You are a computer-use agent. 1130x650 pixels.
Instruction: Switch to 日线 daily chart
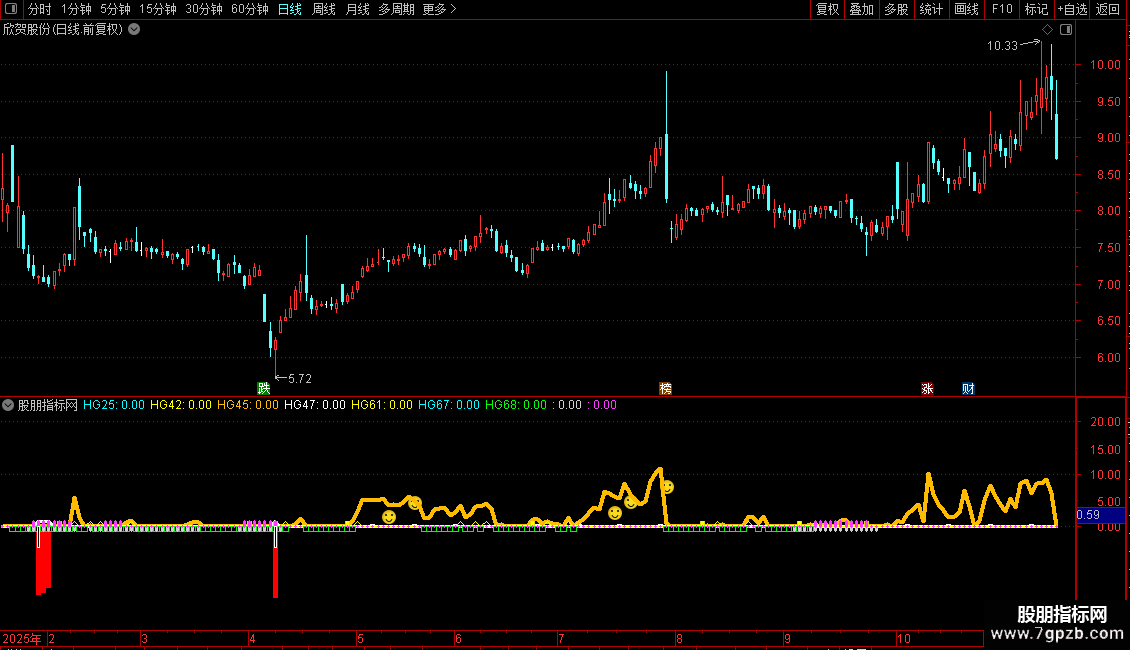pyautogui.click(x=290, y=9)
